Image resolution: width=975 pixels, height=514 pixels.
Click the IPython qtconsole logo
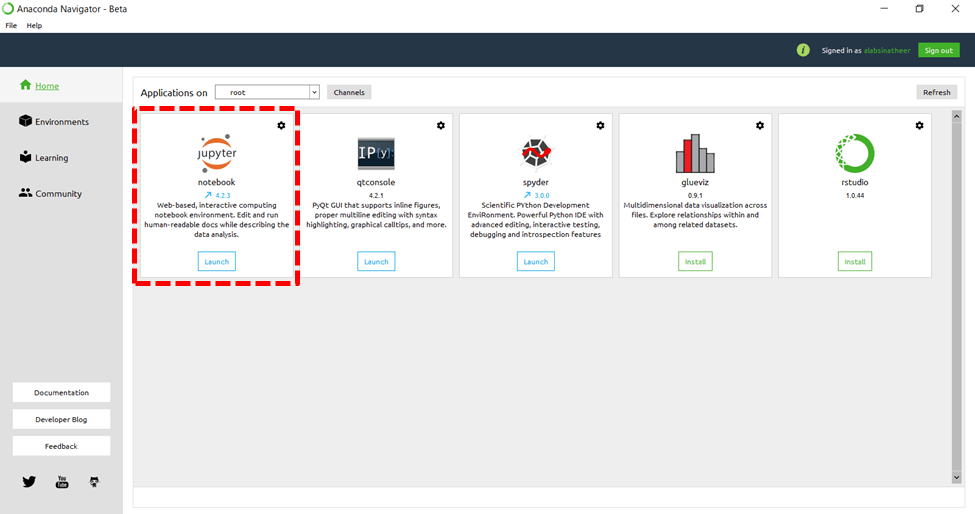pos(376,154)
